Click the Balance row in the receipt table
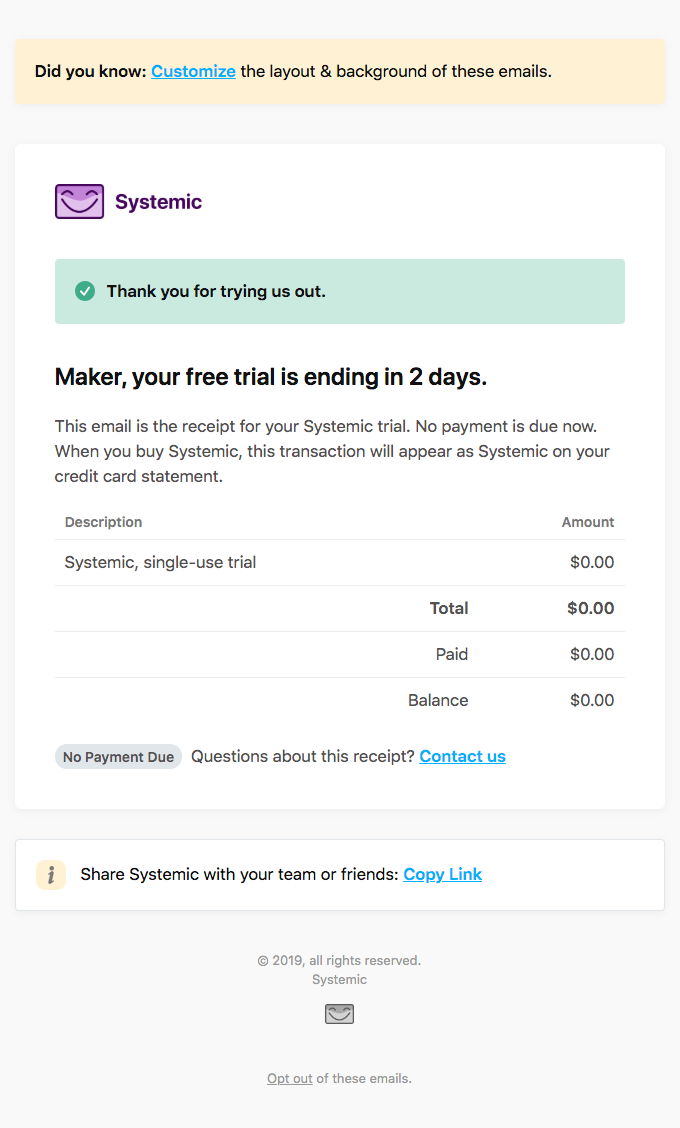 pos(340,700)
